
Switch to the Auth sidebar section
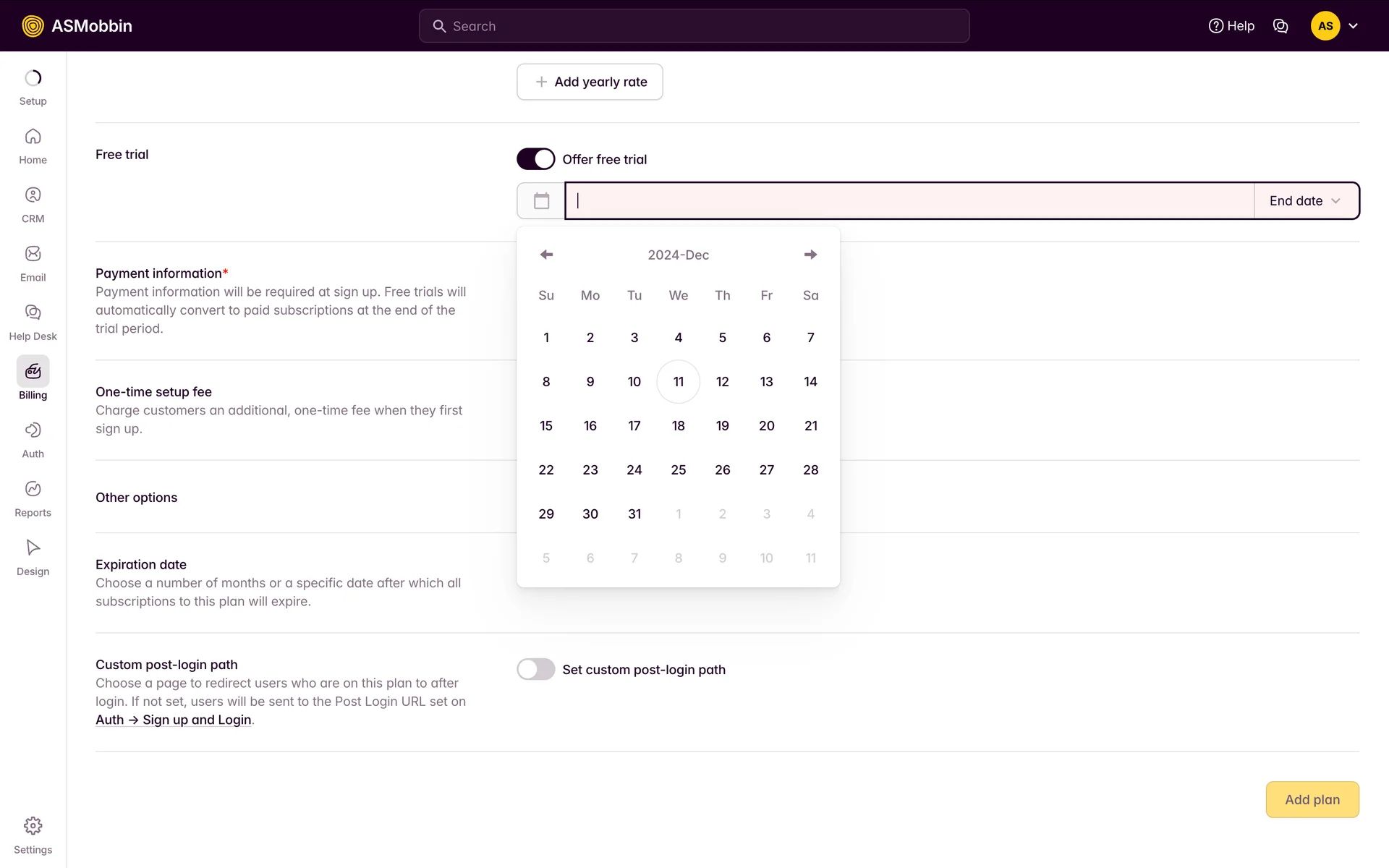[x=33, y=440]
